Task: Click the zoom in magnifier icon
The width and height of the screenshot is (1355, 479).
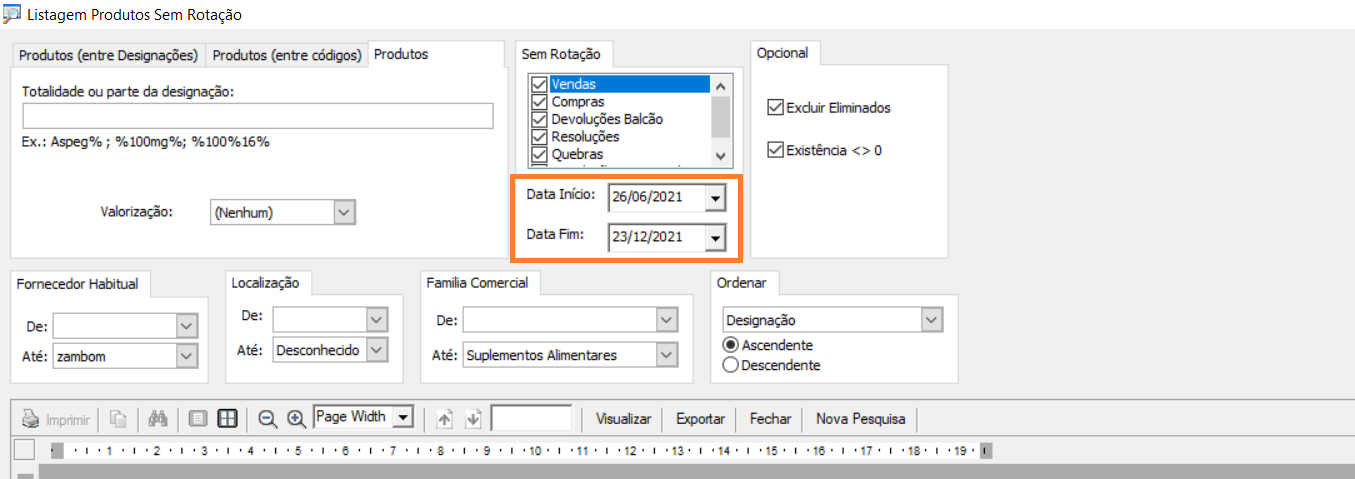Action: pyautogui.click(x=296, y=419)
